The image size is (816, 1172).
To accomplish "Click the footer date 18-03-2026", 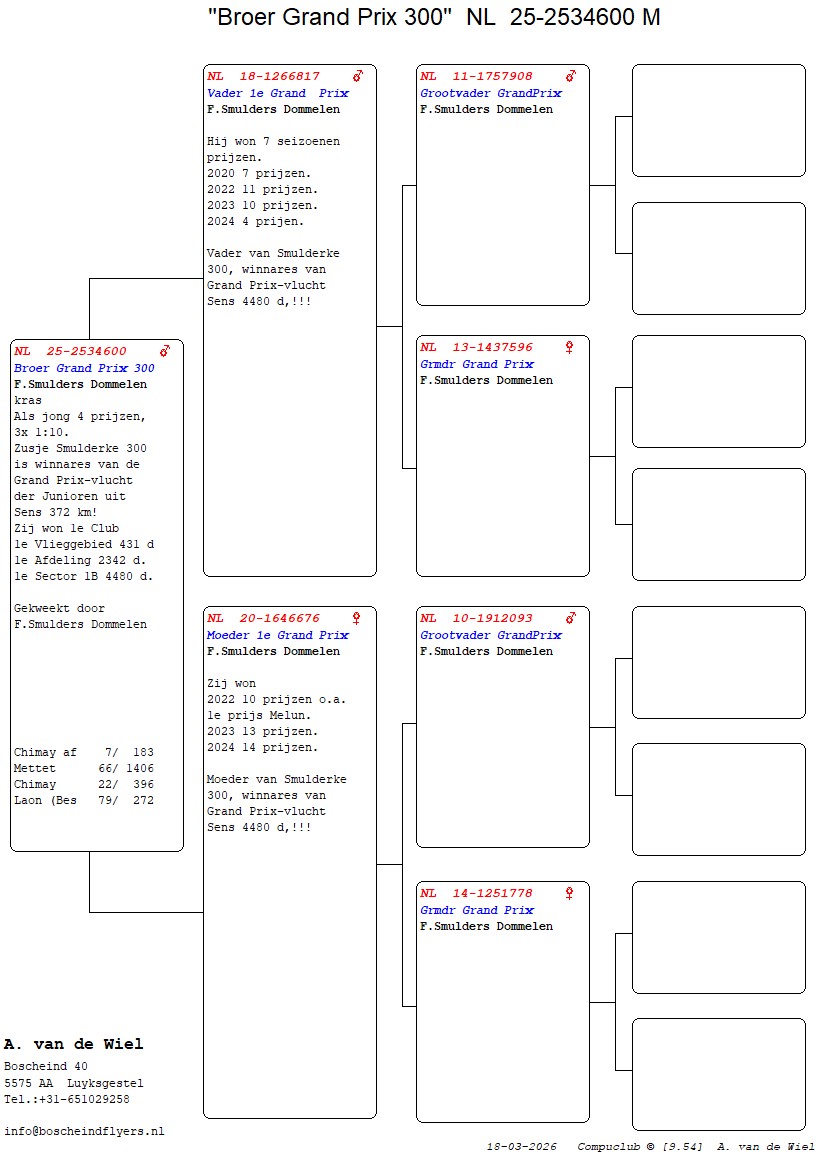I will 521,1146.
